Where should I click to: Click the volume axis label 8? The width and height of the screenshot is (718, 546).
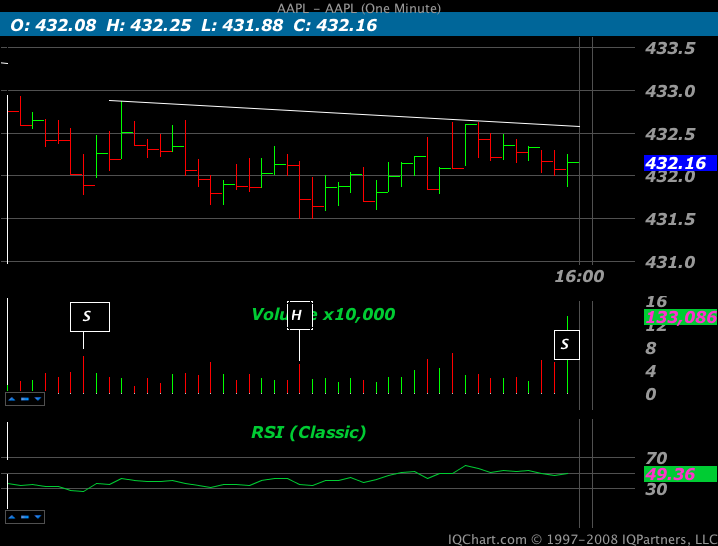pos(651,348)
